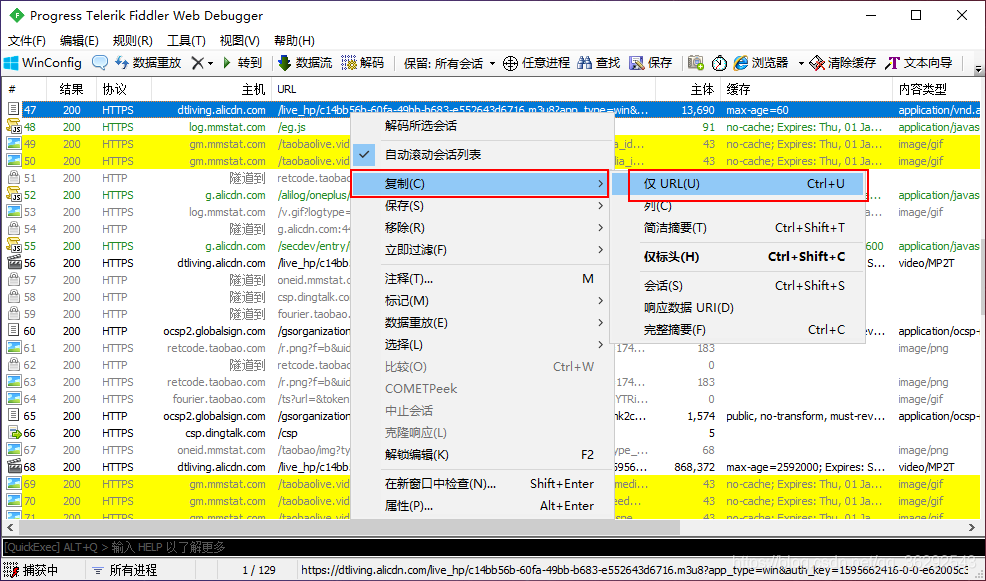
Task: Open the 工具(T) menu
Action: [186, 40]
